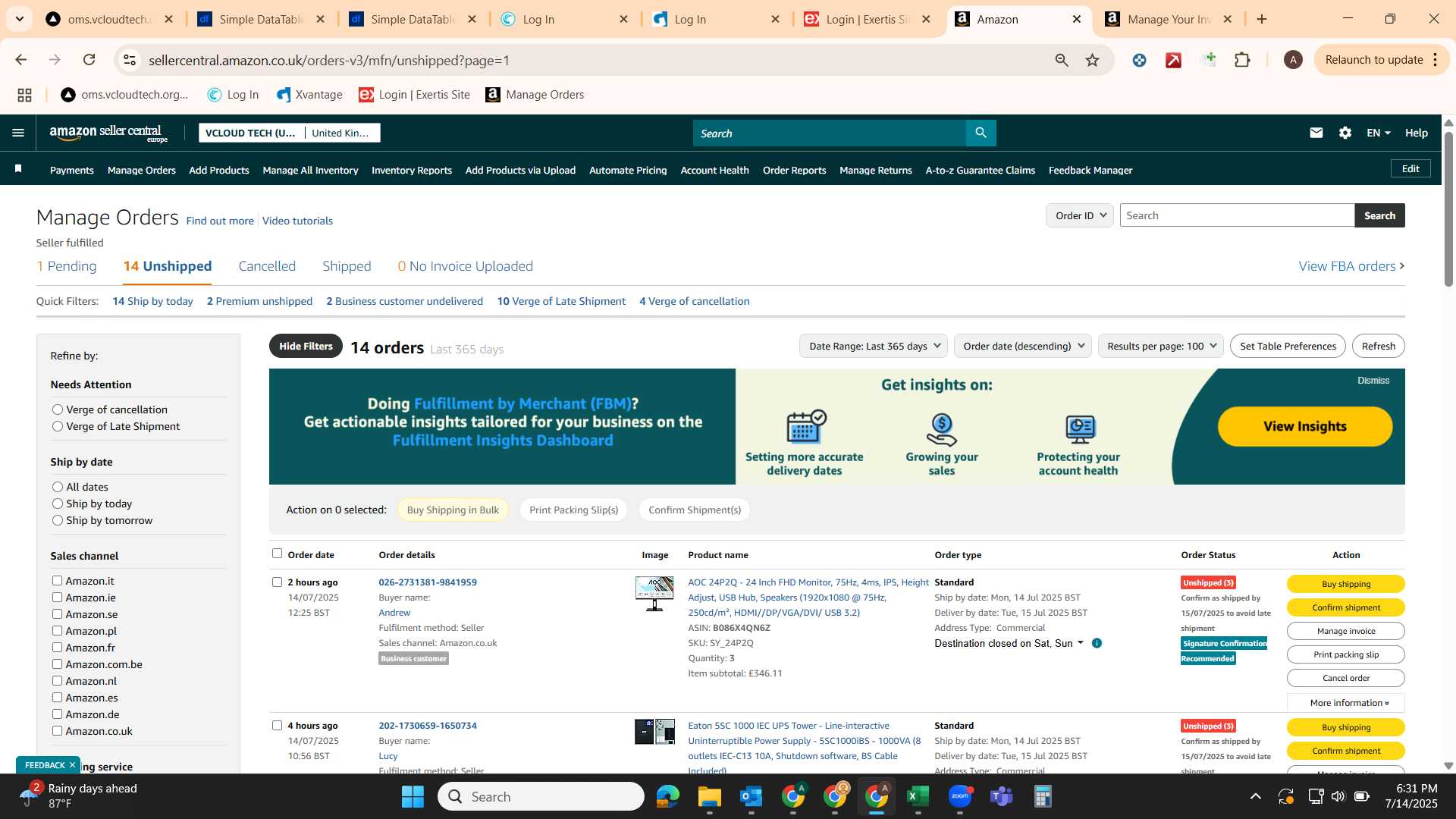The width and height of the screenshot is (1456, 819).
Task: Click the Order ID search input field
Action: tap(1238, 215)
